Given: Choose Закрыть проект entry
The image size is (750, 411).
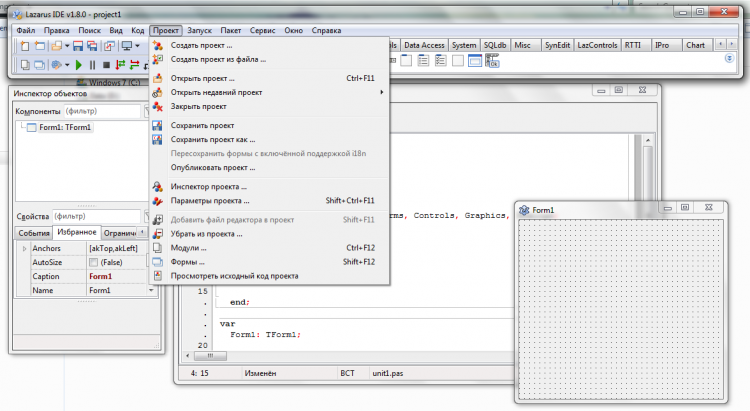Looking at the screenshot, I should click(x=269, y=106).
